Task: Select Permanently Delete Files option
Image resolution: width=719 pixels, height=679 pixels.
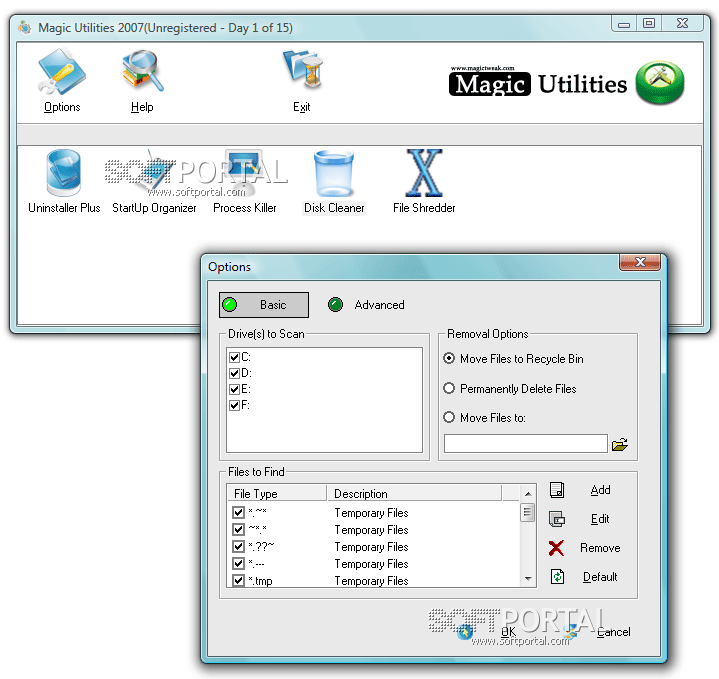Action: coord(449,389)
